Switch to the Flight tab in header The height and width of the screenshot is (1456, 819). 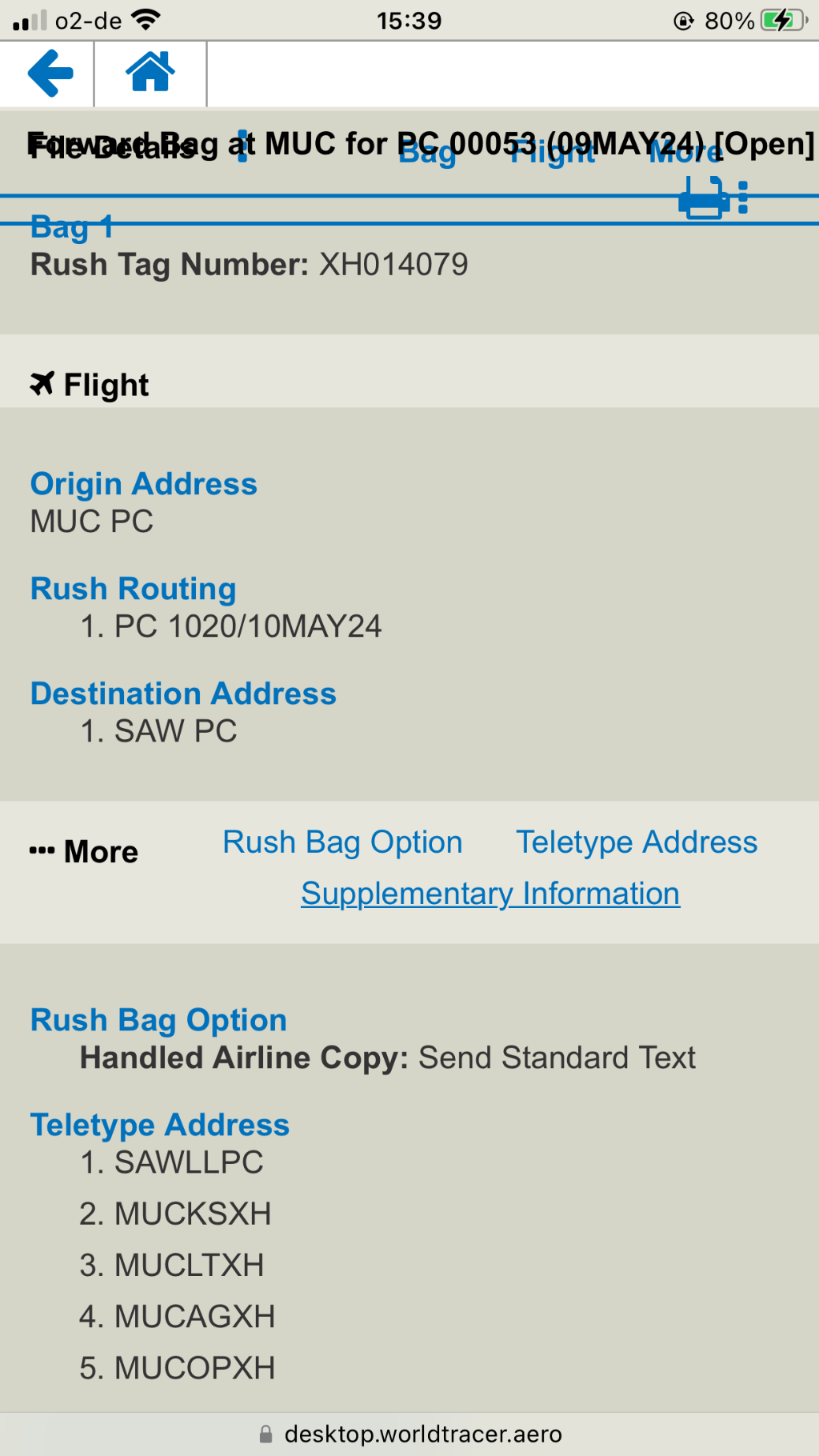[x=553, y=152]
